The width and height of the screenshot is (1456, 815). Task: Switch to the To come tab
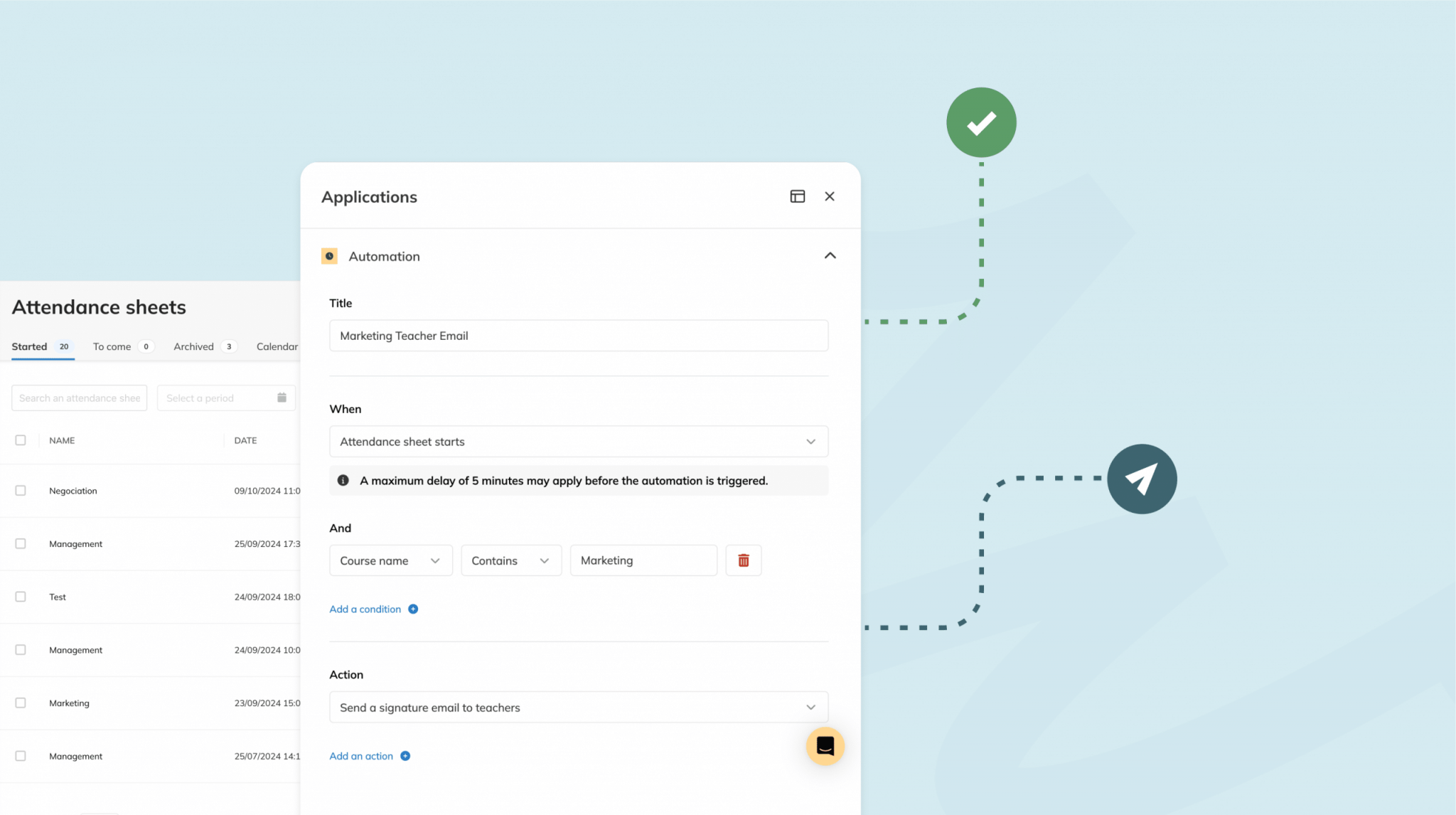coord(112,346)
